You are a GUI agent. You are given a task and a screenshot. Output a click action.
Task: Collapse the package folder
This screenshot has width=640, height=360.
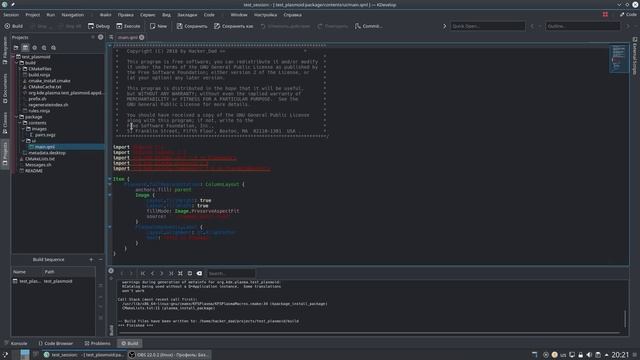click(17, 117)
